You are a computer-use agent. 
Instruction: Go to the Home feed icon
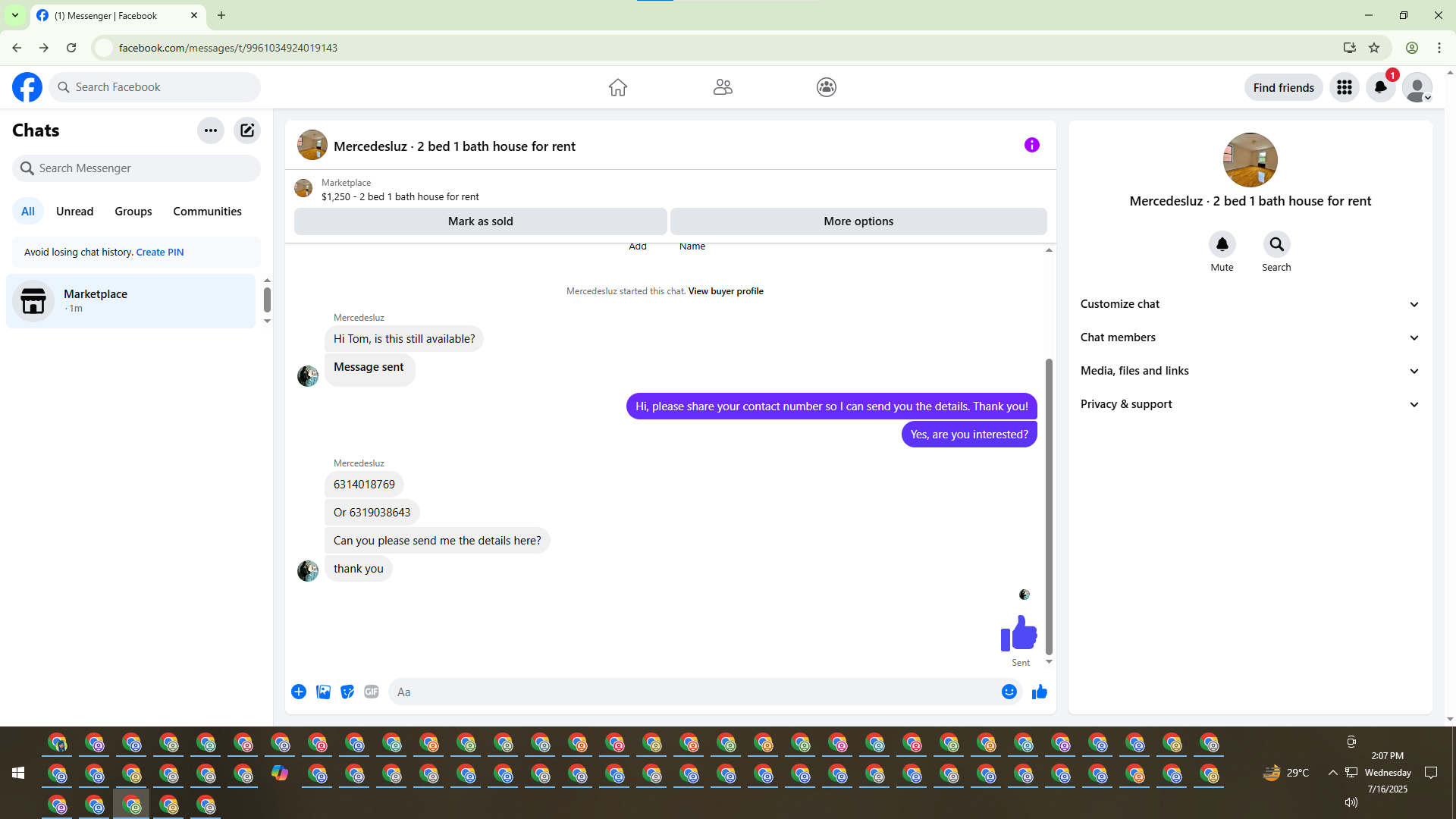pos(618,87)
